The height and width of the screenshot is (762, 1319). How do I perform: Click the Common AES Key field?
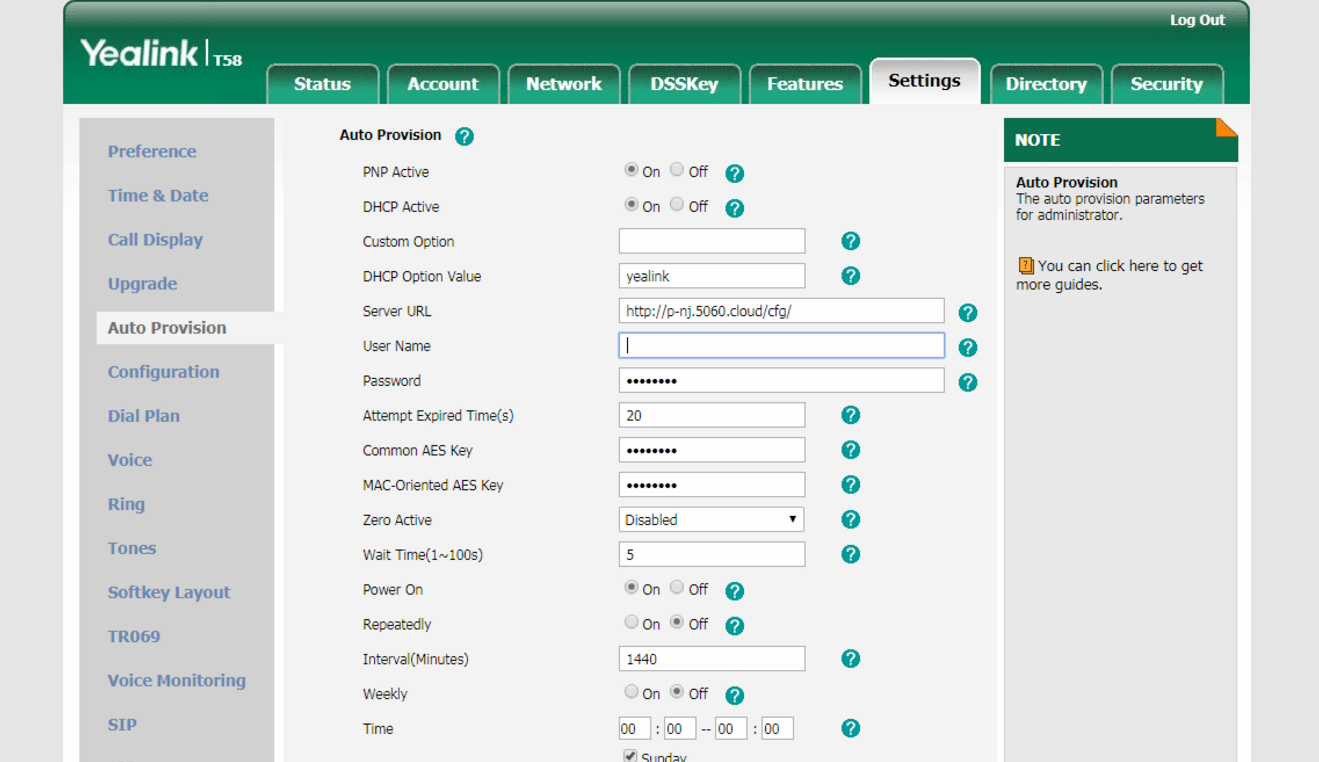coord(712,450)
